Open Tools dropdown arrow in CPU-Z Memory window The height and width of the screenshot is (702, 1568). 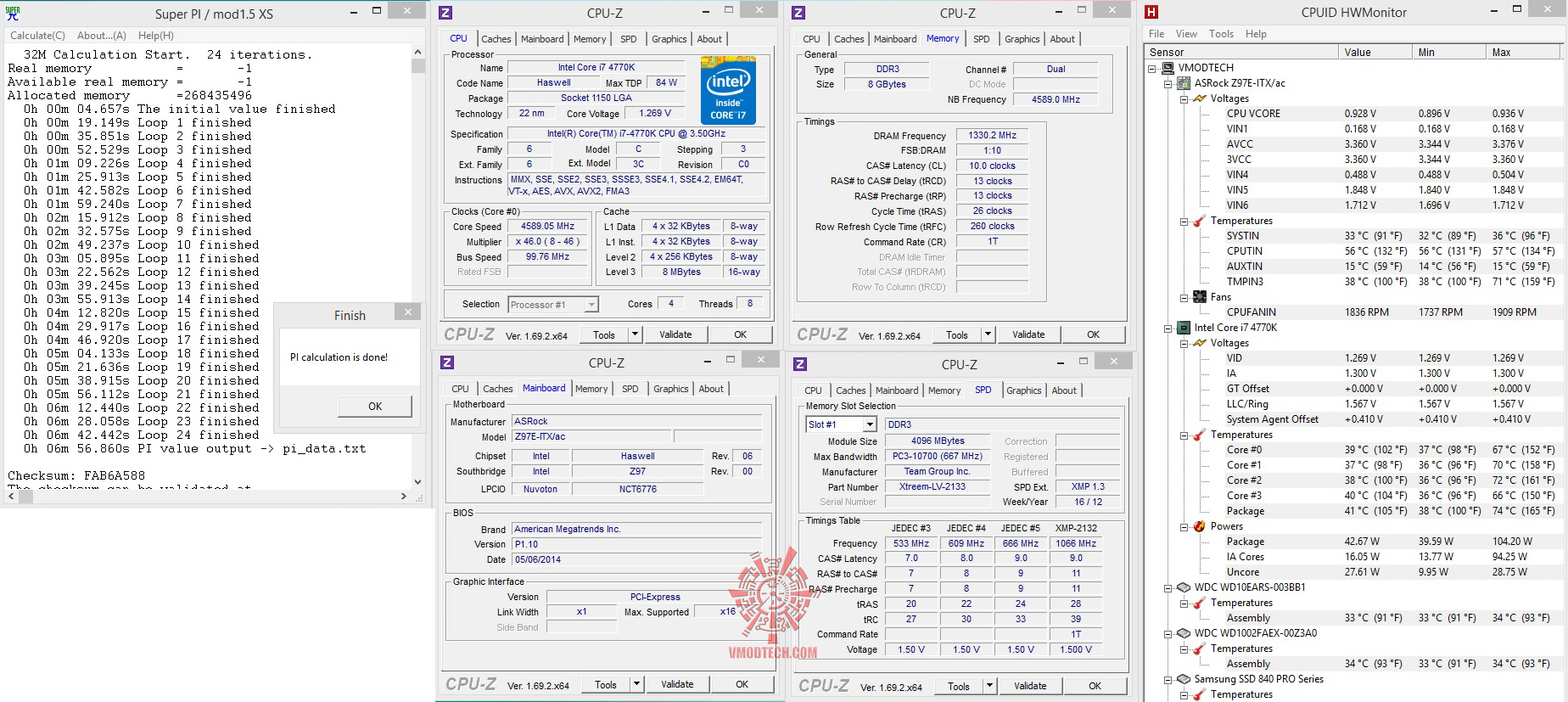(x=988, y=334)
